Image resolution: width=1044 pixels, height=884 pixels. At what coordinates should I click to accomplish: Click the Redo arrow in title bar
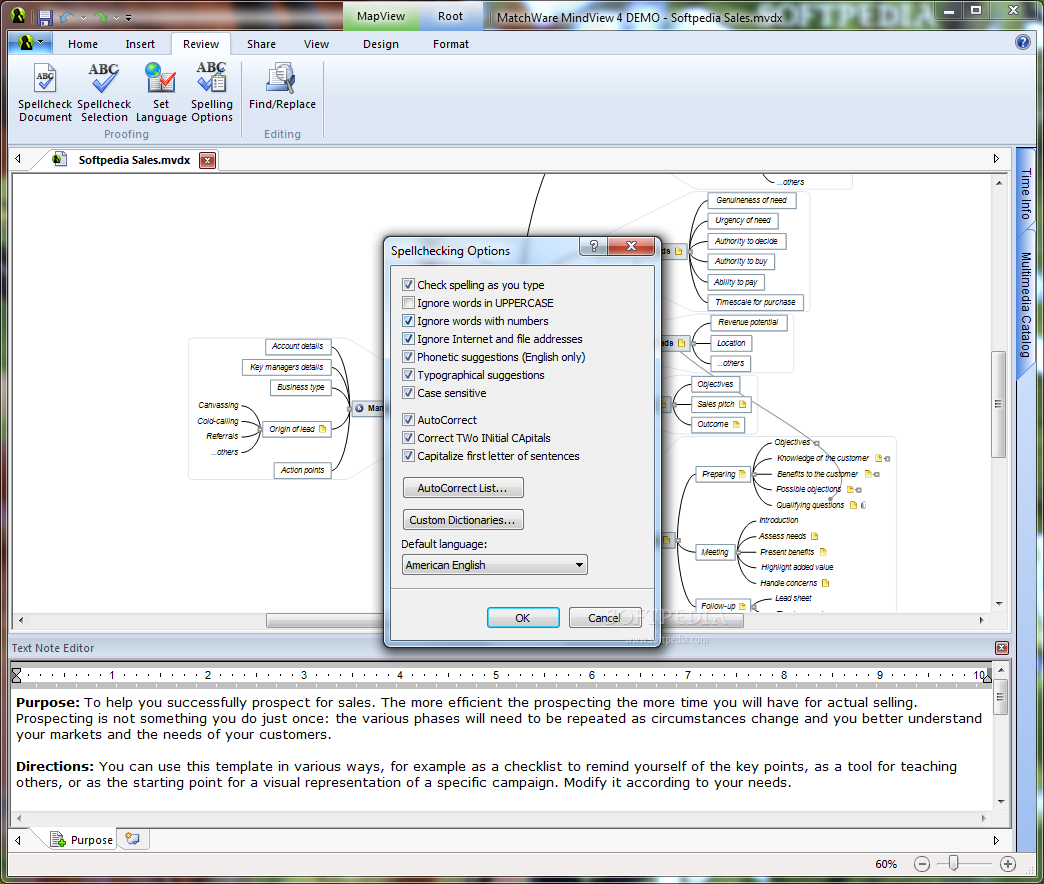coord(101,17)
